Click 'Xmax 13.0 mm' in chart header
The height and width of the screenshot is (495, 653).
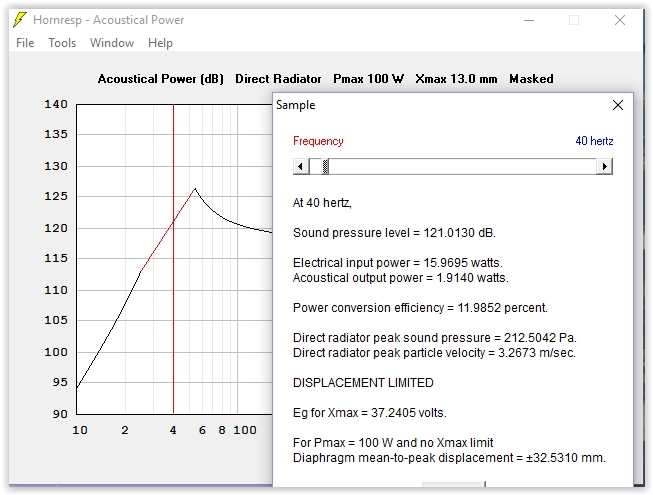tap(456, 79)
